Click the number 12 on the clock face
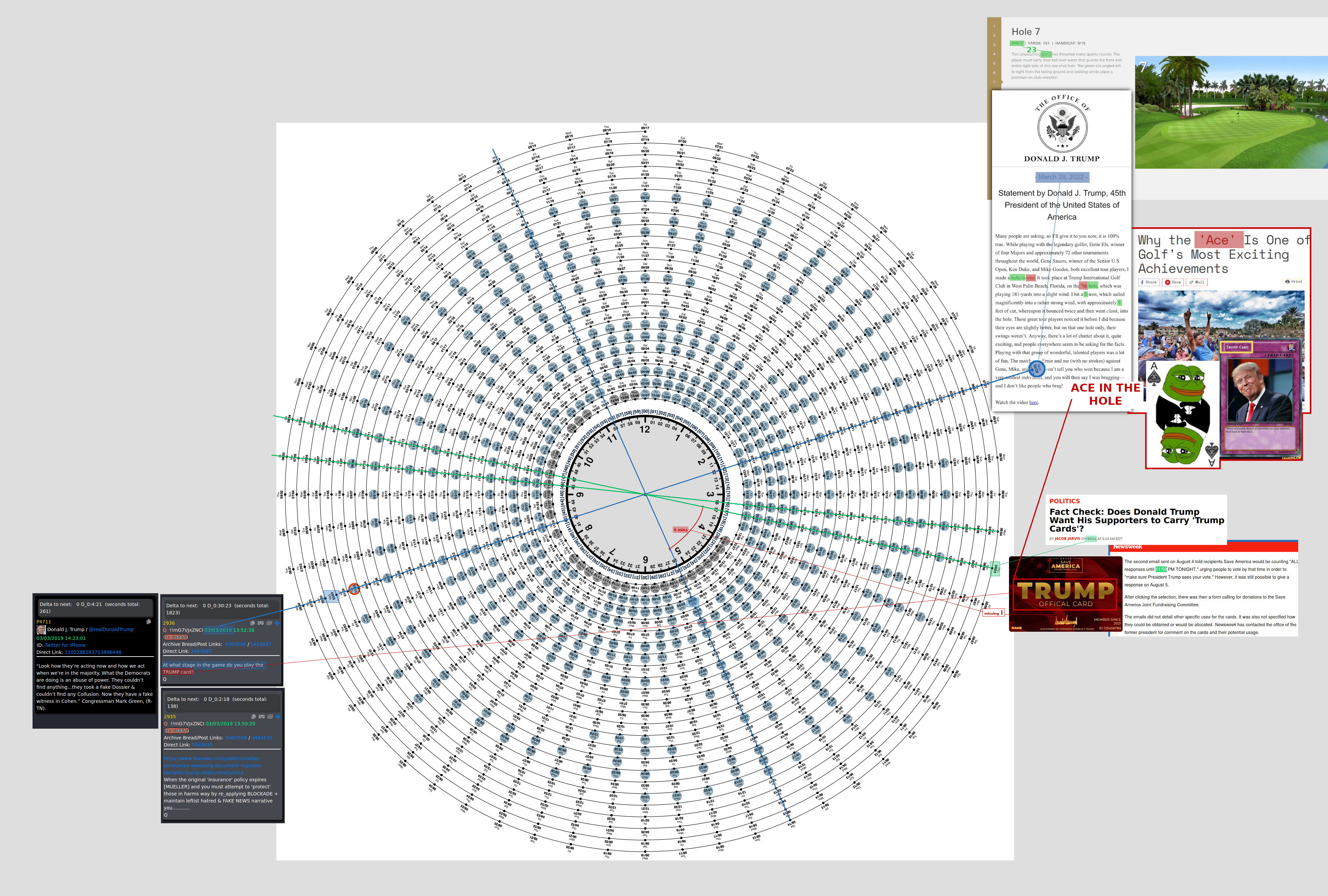 [645, 430]
